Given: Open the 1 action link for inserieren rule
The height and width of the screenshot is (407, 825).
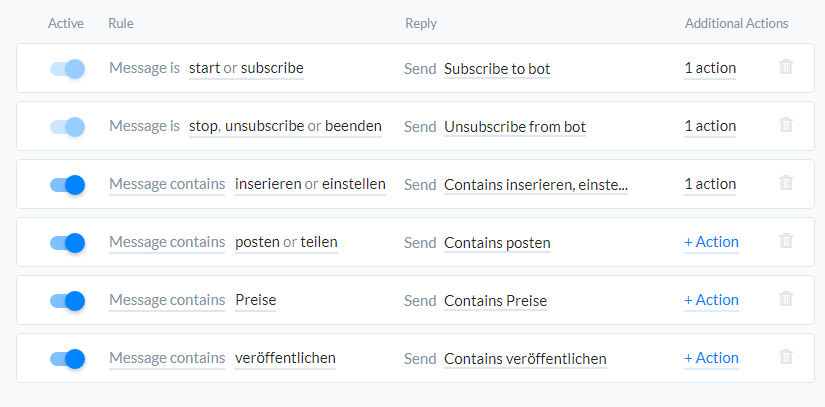Looking at the screenshot, I should tap(710, 184).
